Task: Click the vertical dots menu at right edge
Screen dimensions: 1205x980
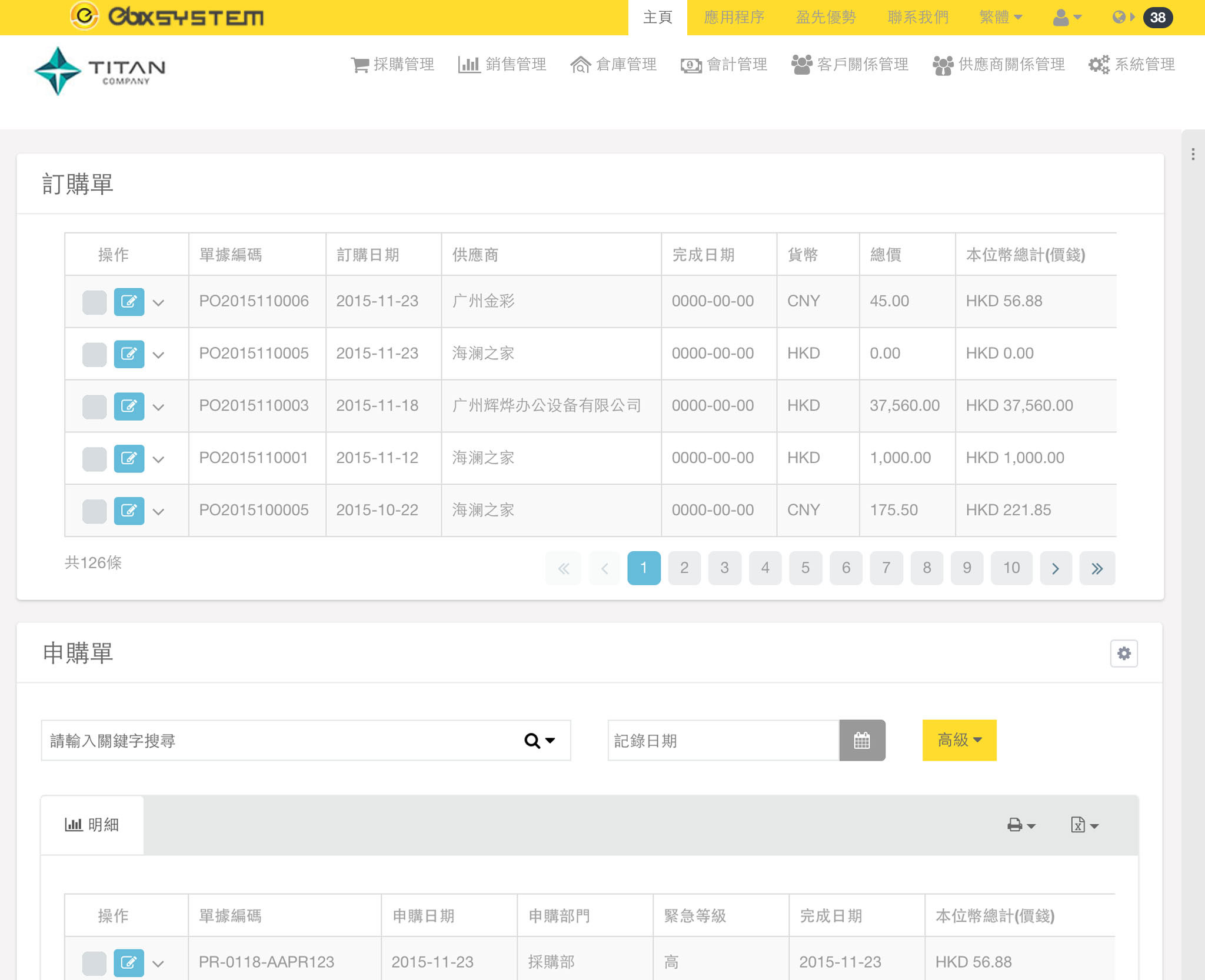Action: 1193,154
